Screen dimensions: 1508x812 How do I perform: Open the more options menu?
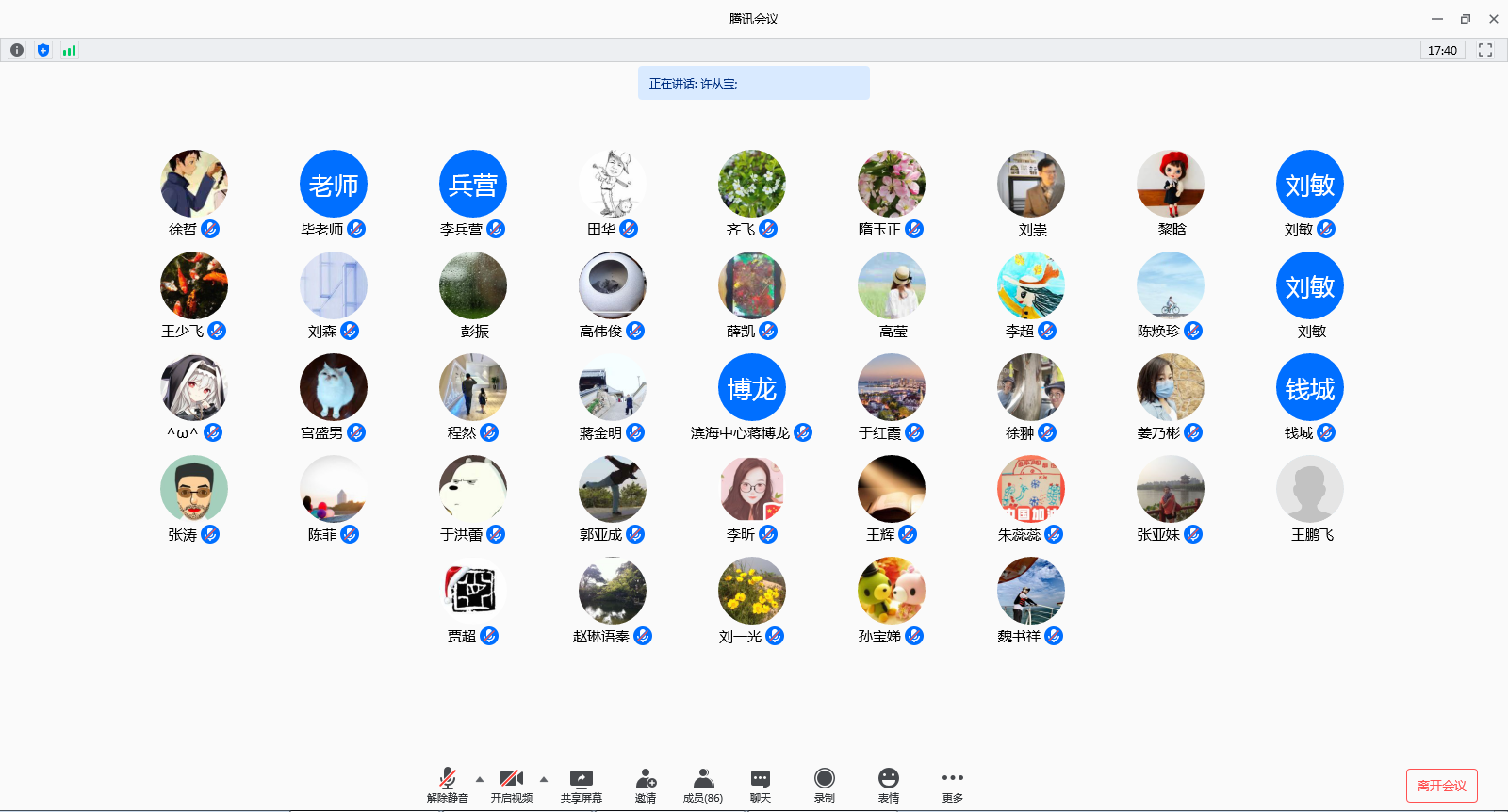[953, 785]
